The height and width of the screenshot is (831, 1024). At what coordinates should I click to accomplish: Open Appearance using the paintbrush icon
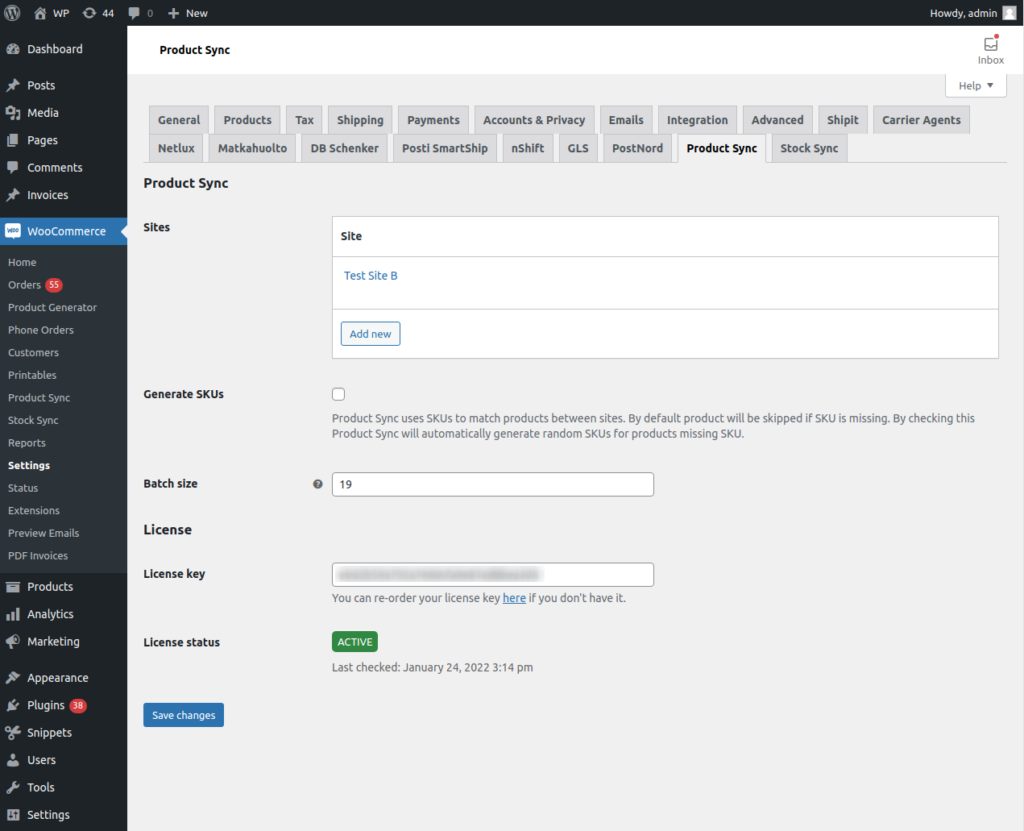[x=14, y=677]
